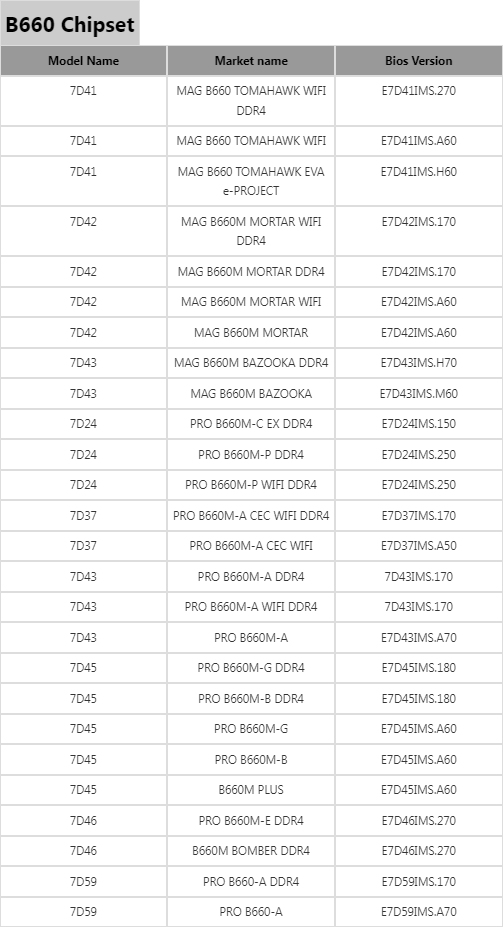Select MAG B660M MORTAR DDR4 cell
The width and height of the screenshot is (503, 927).
pos(251,272)
